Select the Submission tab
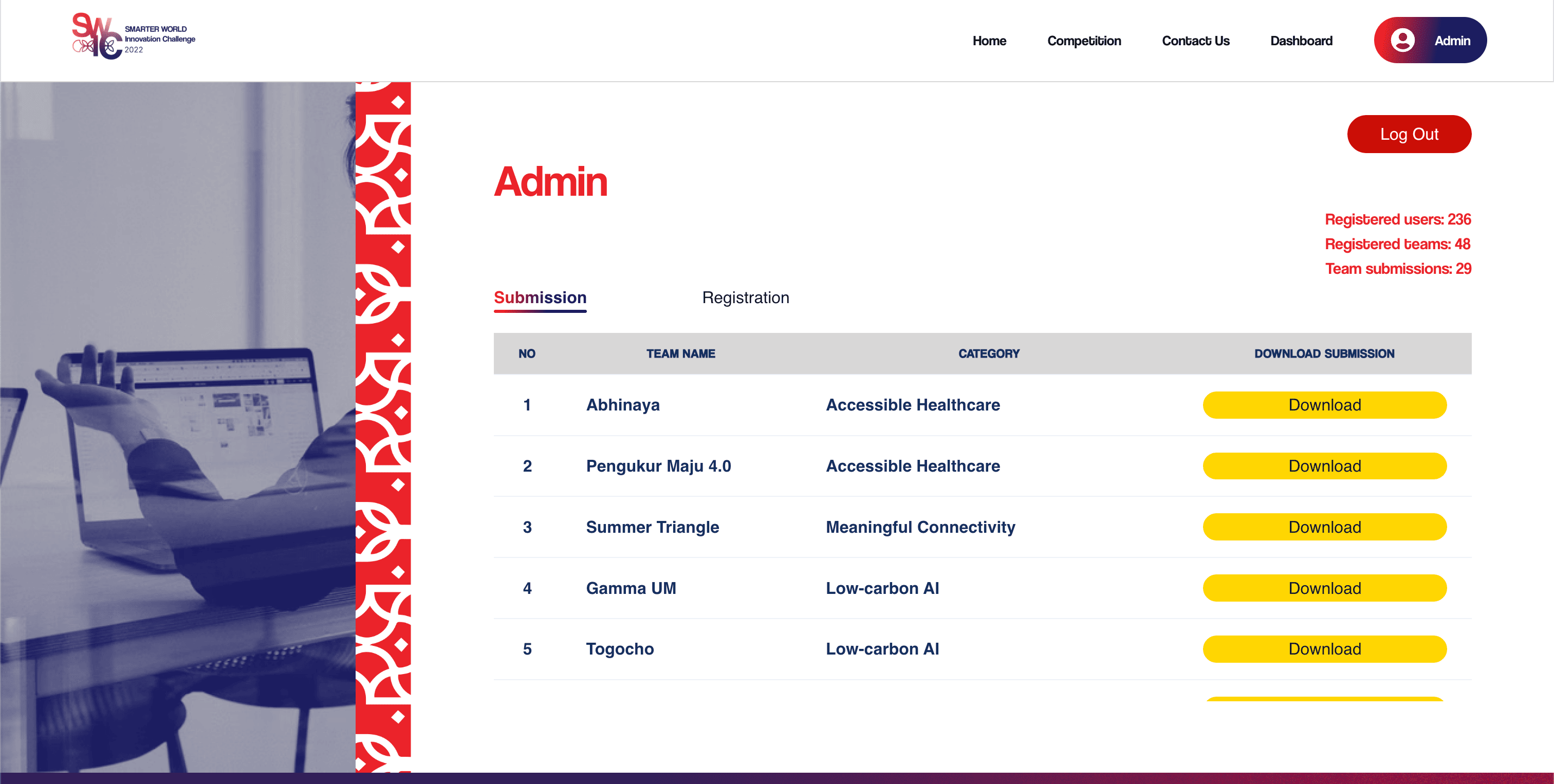The height and width of the screenshot is (784, 1554). click(x=540, y=297)
